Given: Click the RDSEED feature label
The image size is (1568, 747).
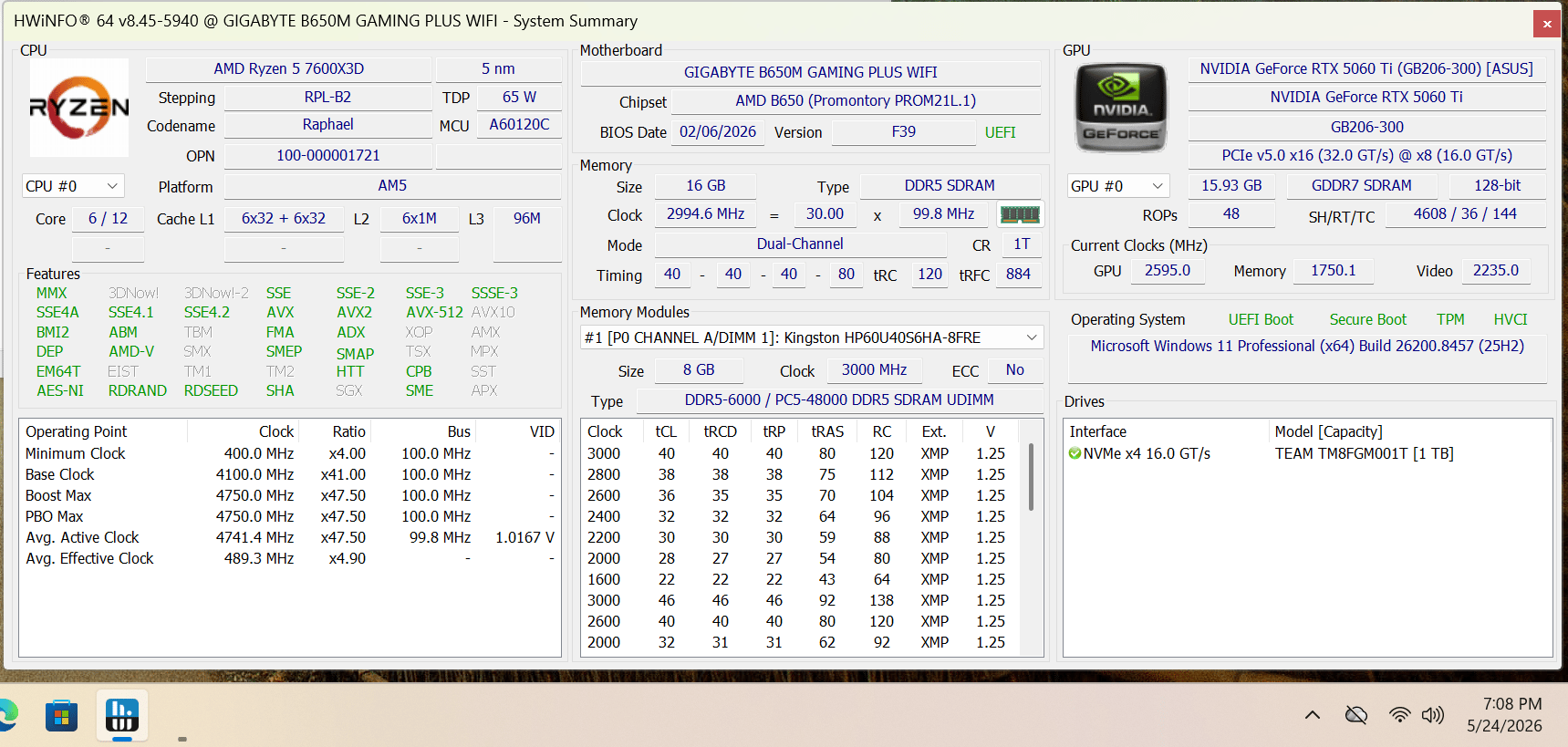Looking at the screenshot, I should pyautogui.click(x=211, y=390).
